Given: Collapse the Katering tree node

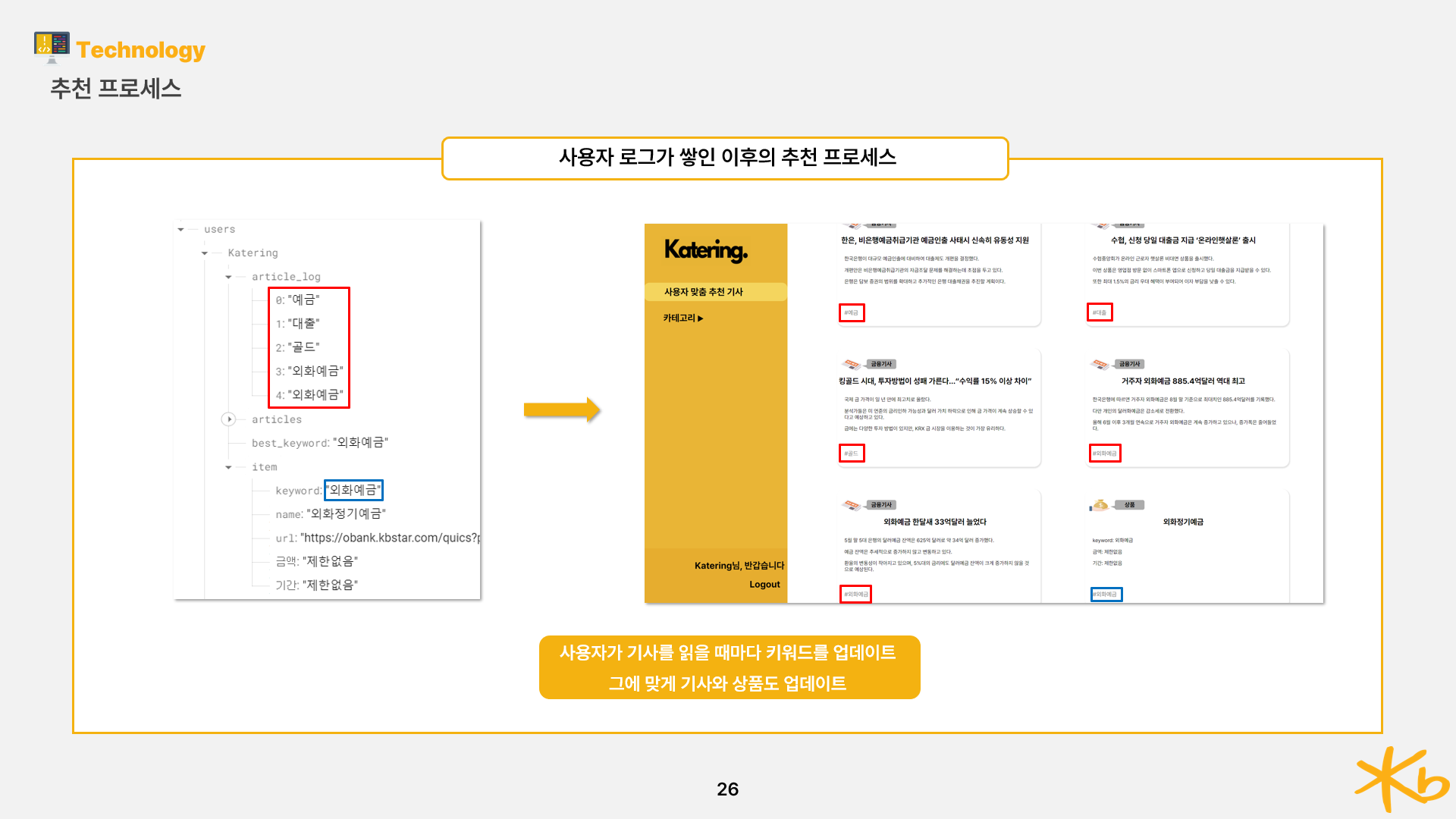Looking at the screenshot, I should [x=205, y=253].
